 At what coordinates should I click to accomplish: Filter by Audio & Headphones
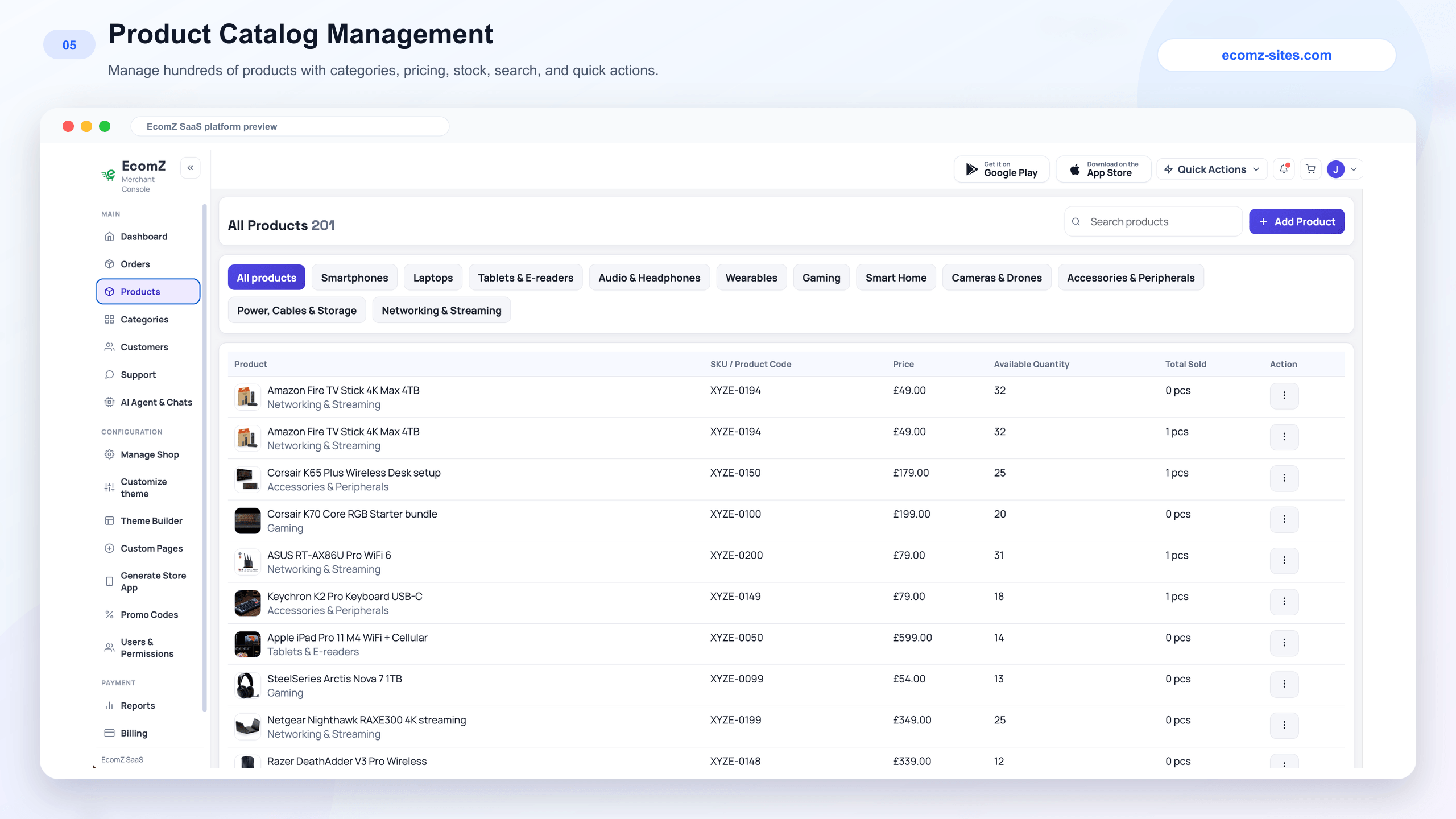[650, 278]
